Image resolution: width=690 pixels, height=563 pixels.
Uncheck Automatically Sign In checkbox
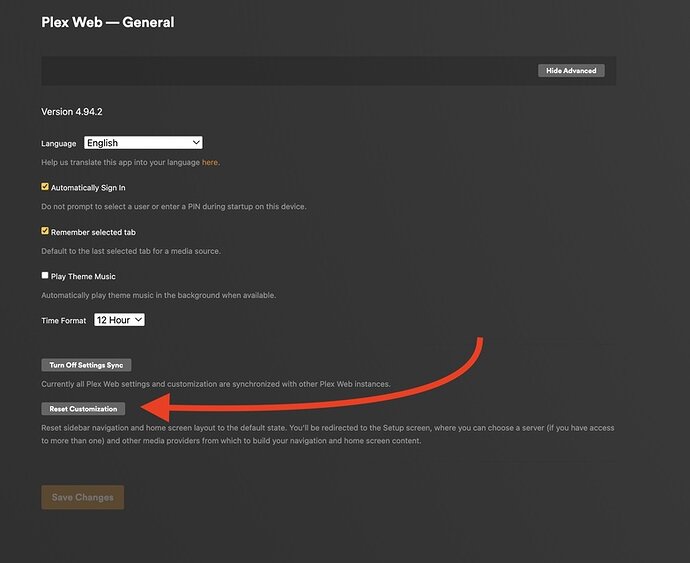[45, 187]
